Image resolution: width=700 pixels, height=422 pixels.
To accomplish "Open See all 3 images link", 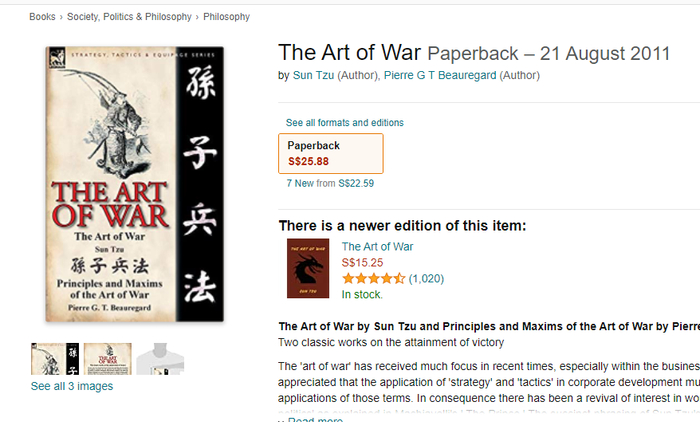I will 72,386.
